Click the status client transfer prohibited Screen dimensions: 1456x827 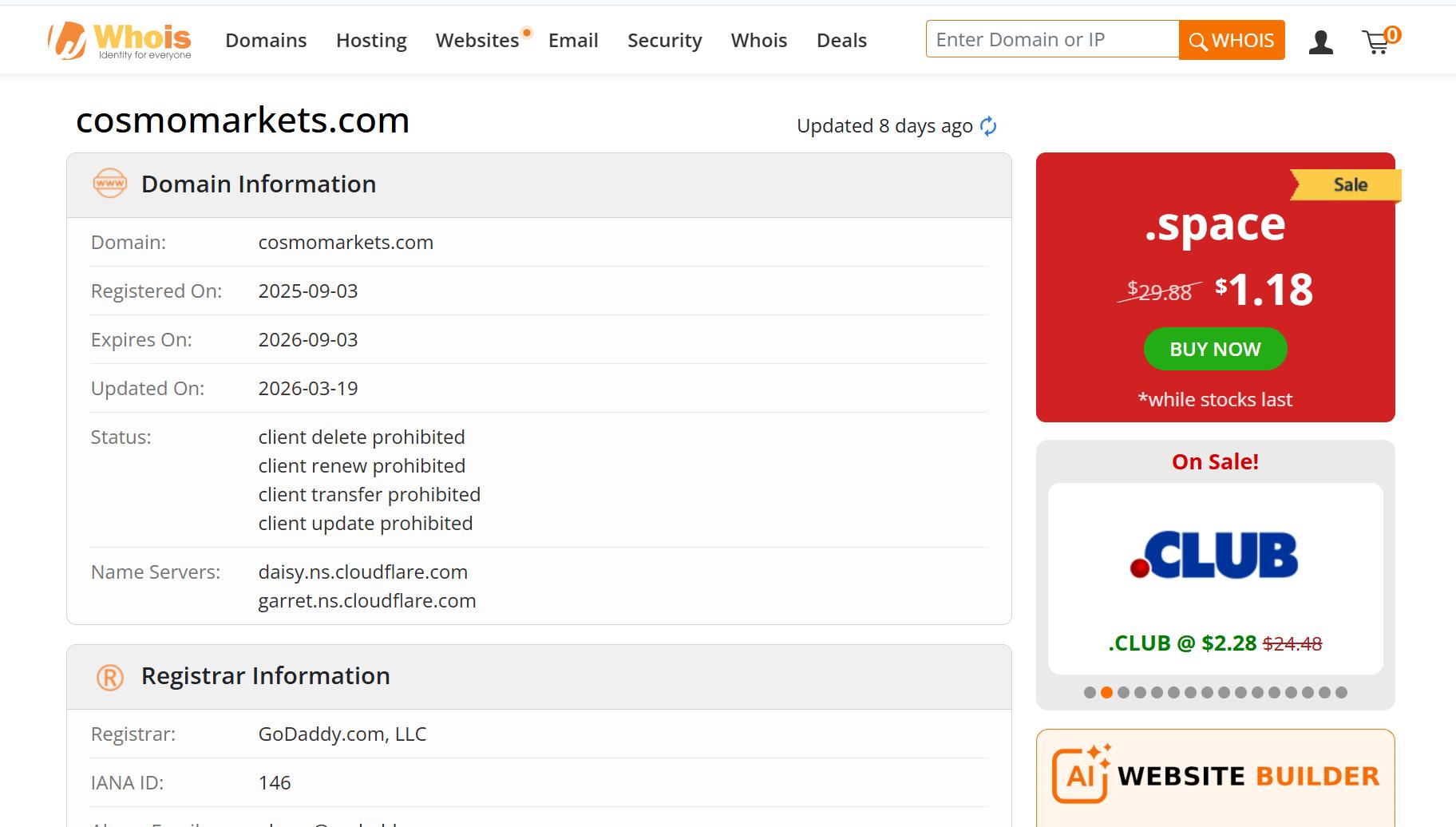coord(370,494)
